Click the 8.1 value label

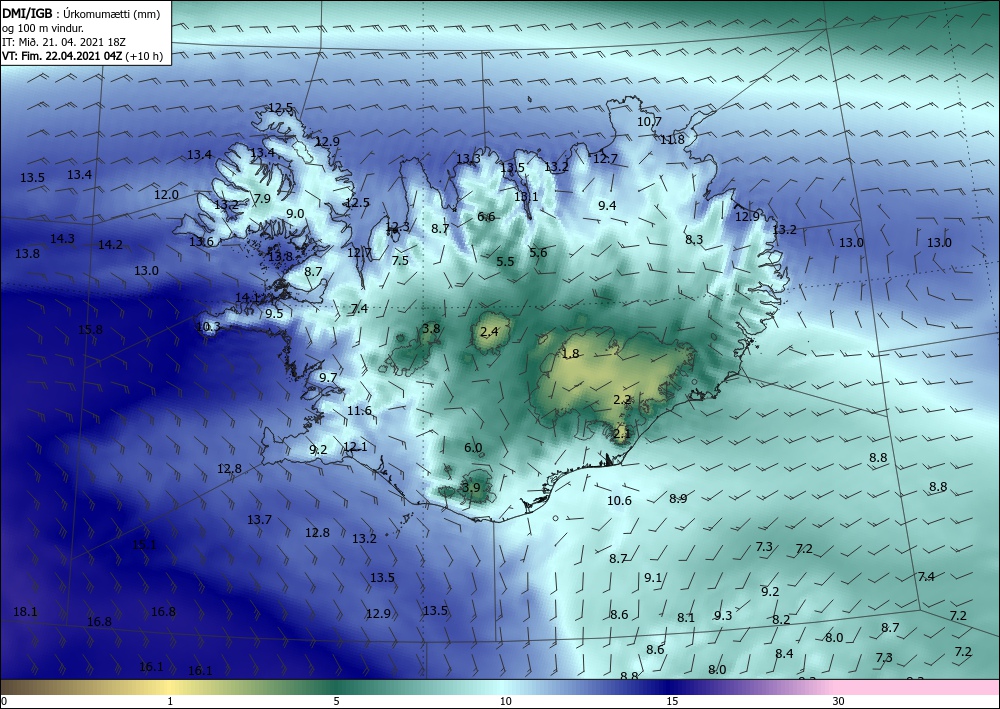click(686, 618)
